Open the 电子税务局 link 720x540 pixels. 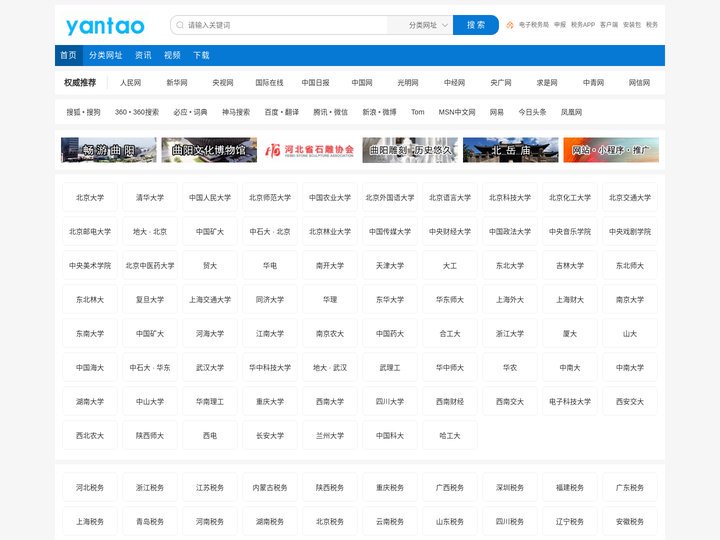click(x=534, y=25)
